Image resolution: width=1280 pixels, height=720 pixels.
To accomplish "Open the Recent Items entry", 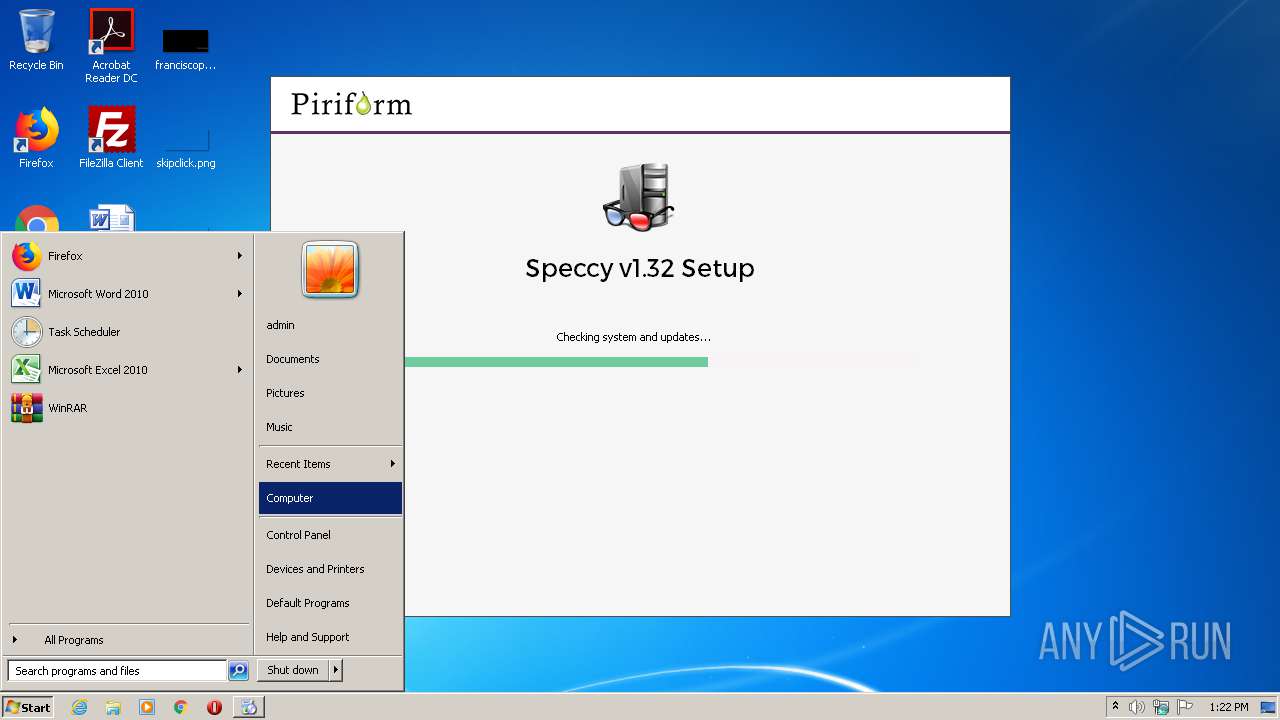I will click(330, 464).
